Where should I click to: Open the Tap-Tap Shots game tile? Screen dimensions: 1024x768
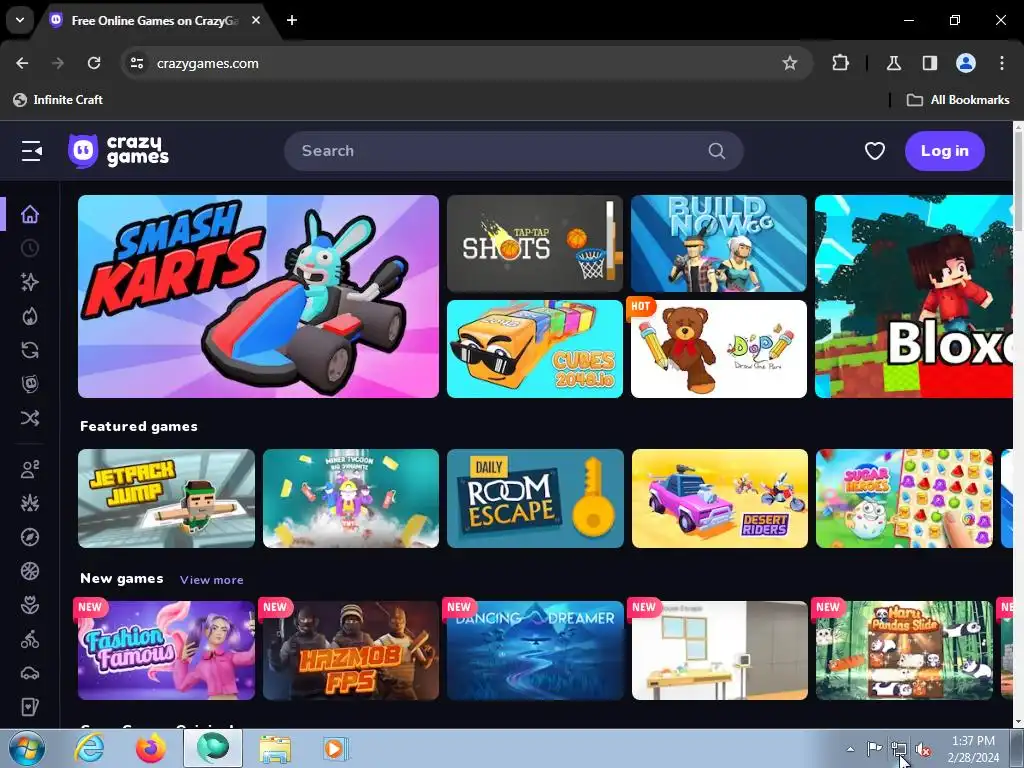(534, 244)
